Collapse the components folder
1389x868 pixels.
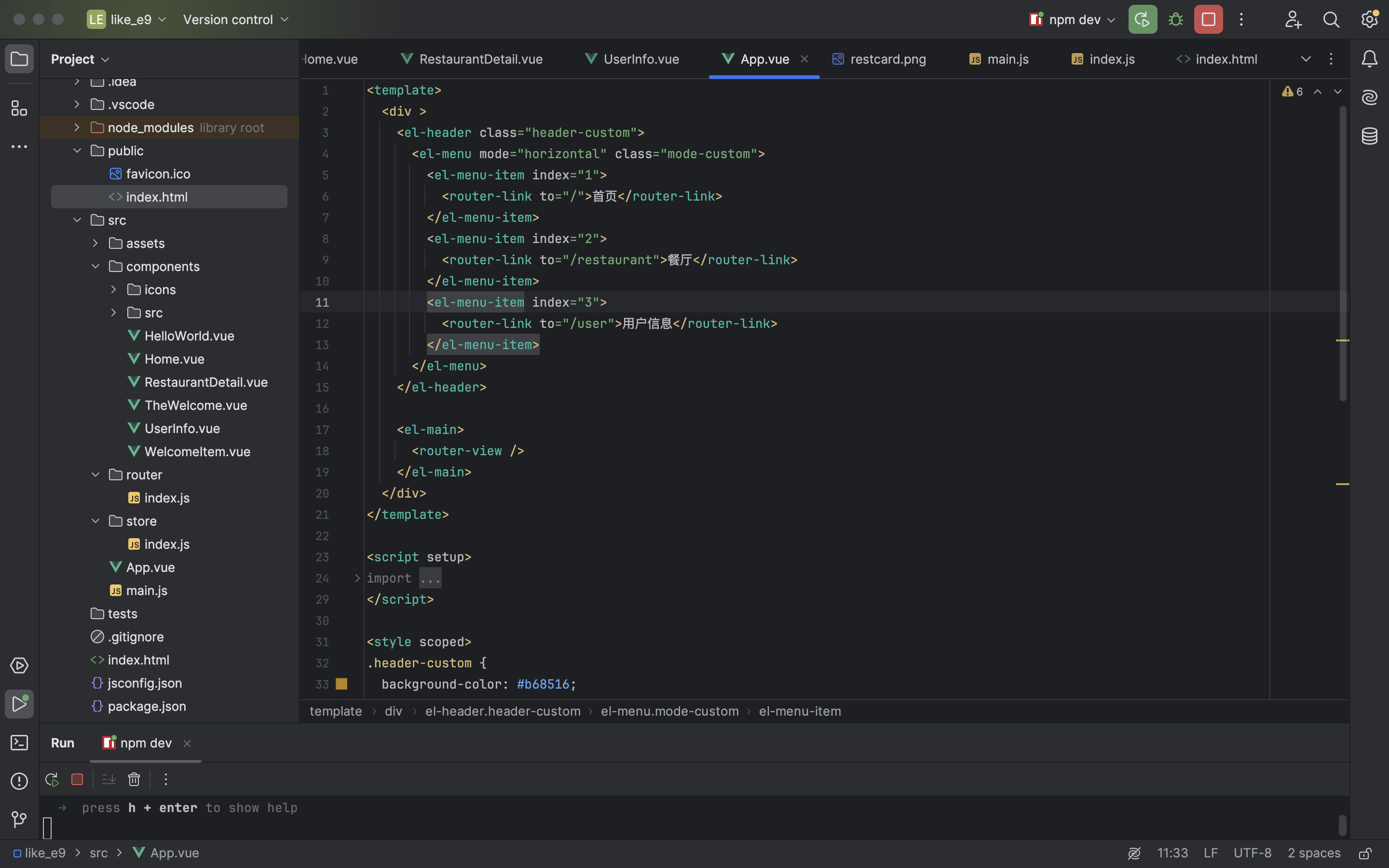point(95,266)
